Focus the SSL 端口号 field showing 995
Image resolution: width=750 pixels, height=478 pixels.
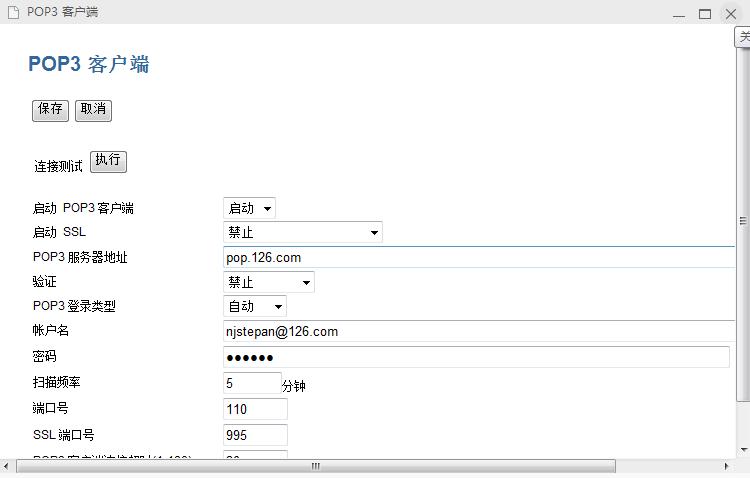click(x=255, y=435)
